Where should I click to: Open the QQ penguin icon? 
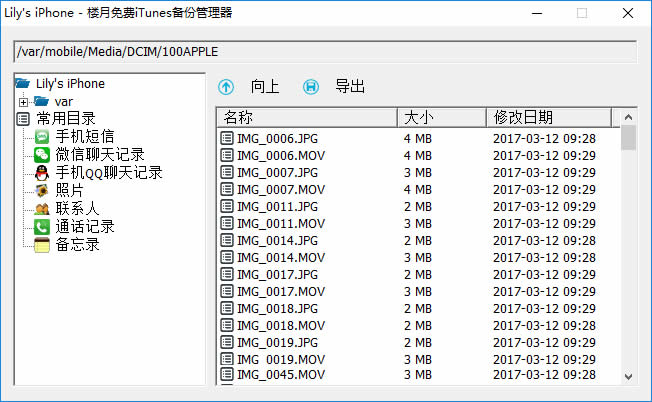[42, 173]
